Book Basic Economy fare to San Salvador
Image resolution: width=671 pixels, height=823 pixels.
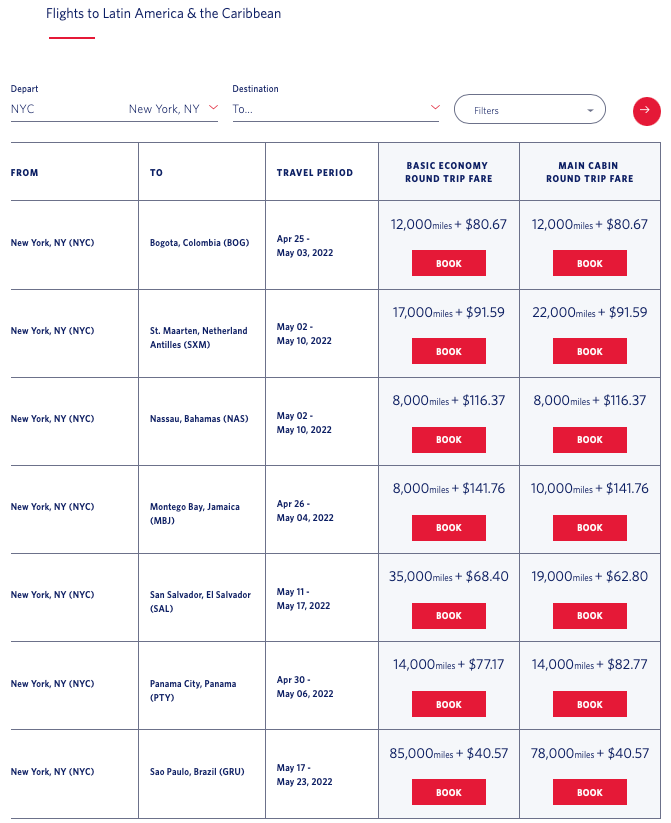point(449,615)
